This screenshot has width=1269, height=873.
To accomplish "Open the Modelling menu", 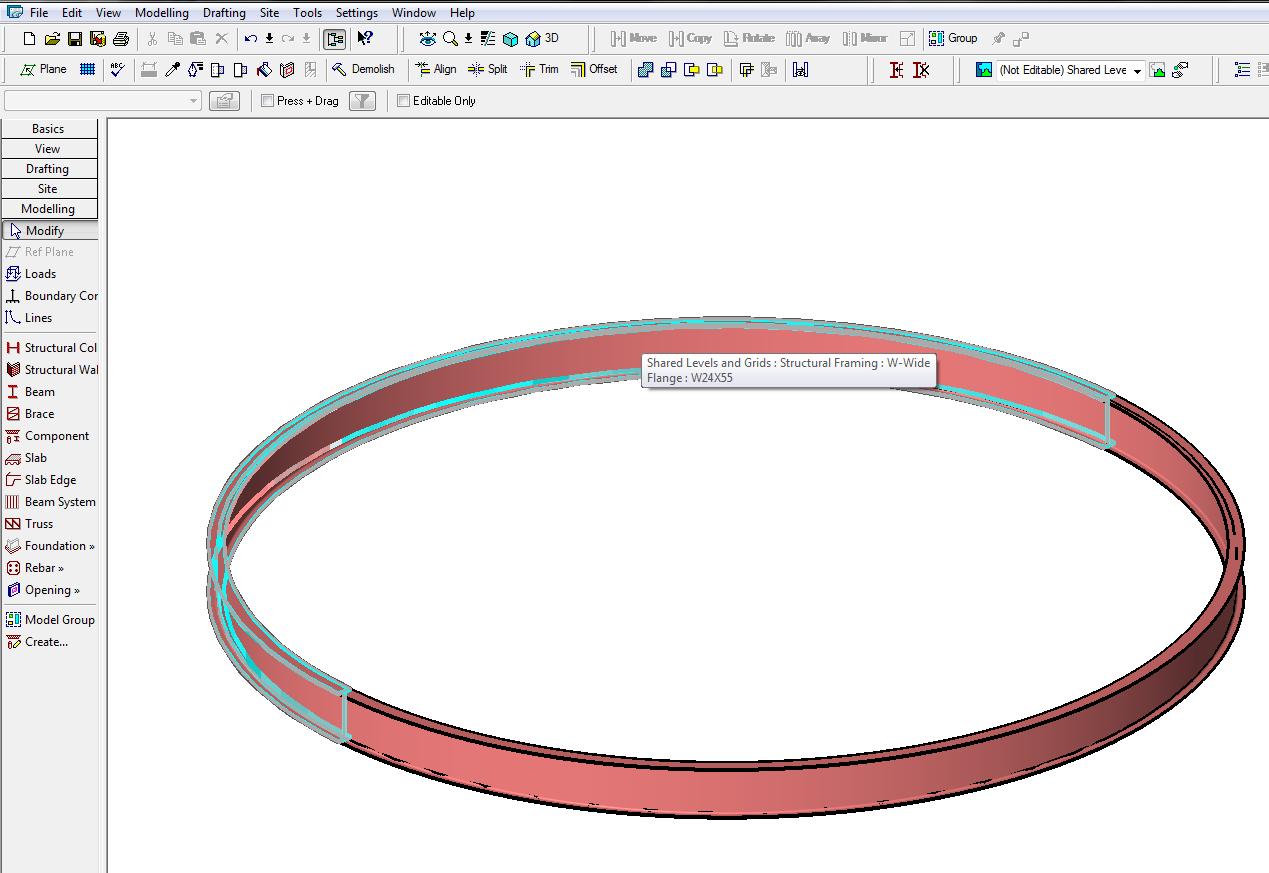I will 161,12.
